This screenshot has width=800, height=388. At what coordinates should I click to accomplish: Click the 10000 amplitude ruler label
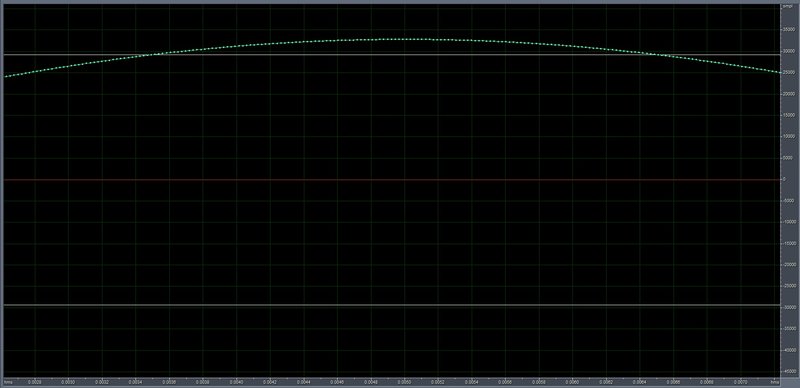click(789, 136)
